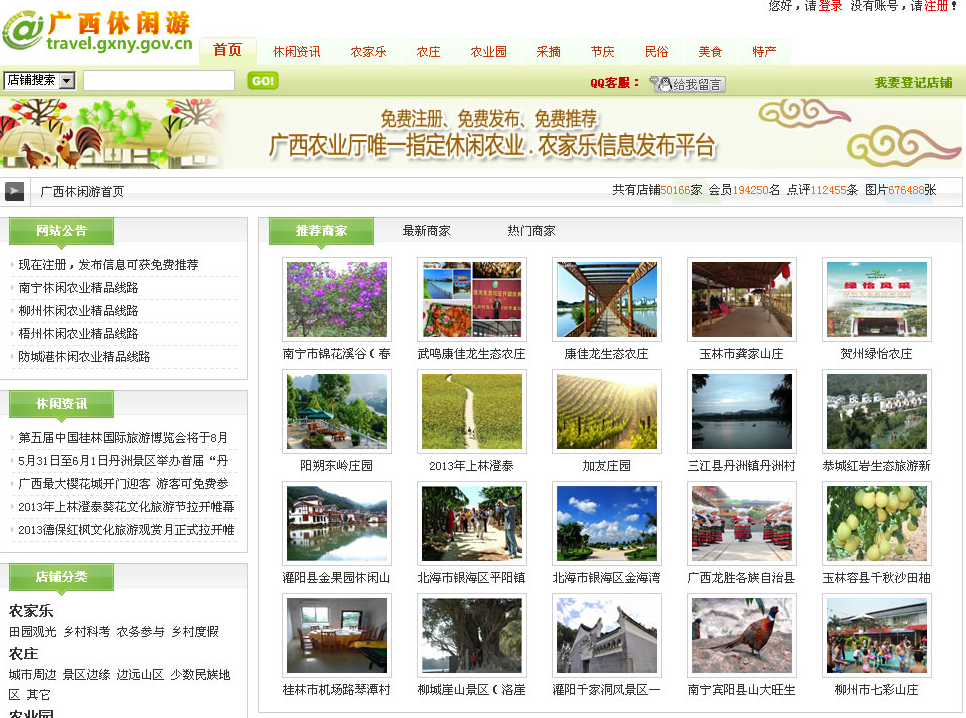This screenshot has width=966, height=718.
Task: Click the arrow icon beside 广西休闲游首页
Action: (x=14, y=191)
